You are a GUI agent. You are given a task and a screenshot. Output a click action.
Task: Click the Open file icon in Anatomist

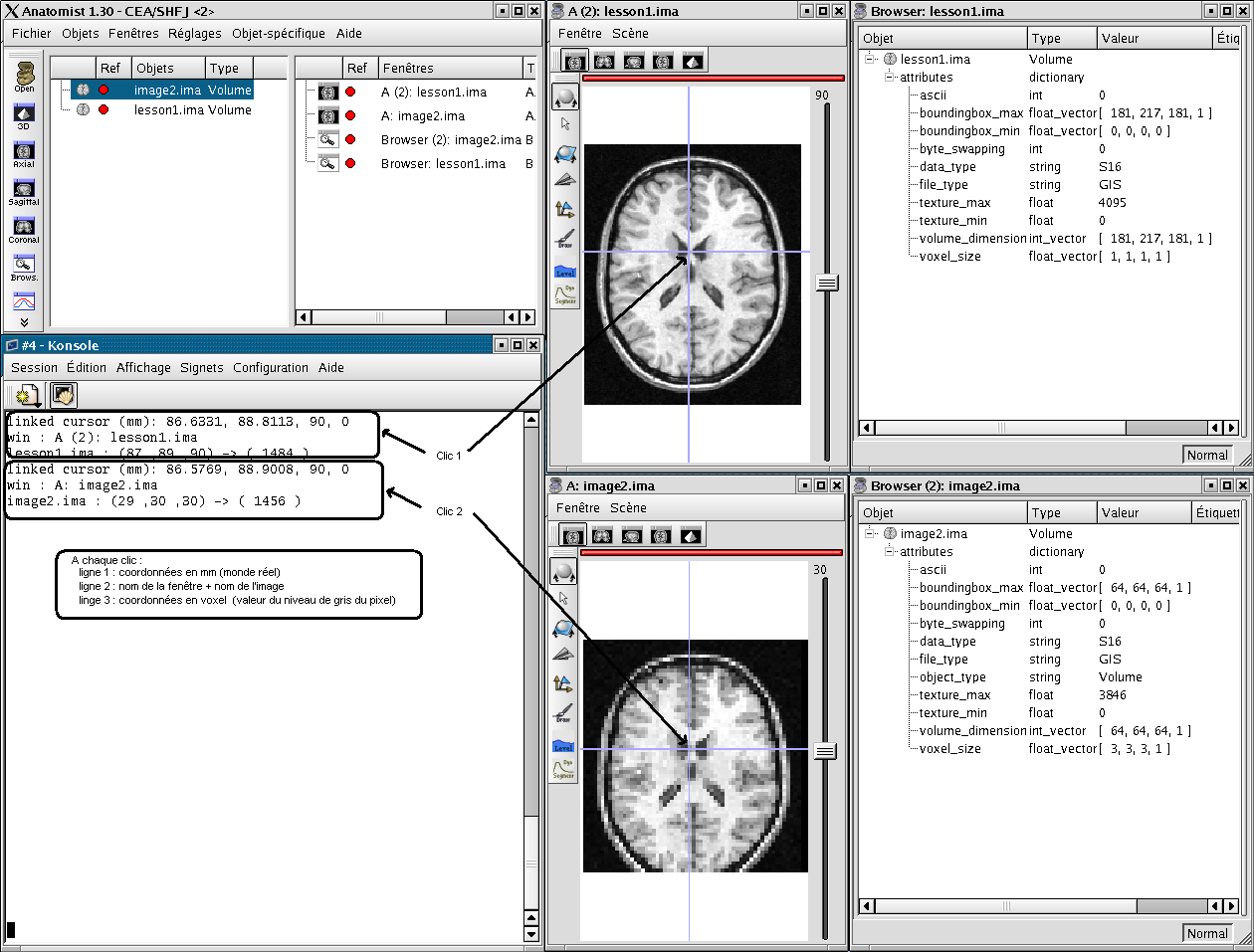(24, 75)
